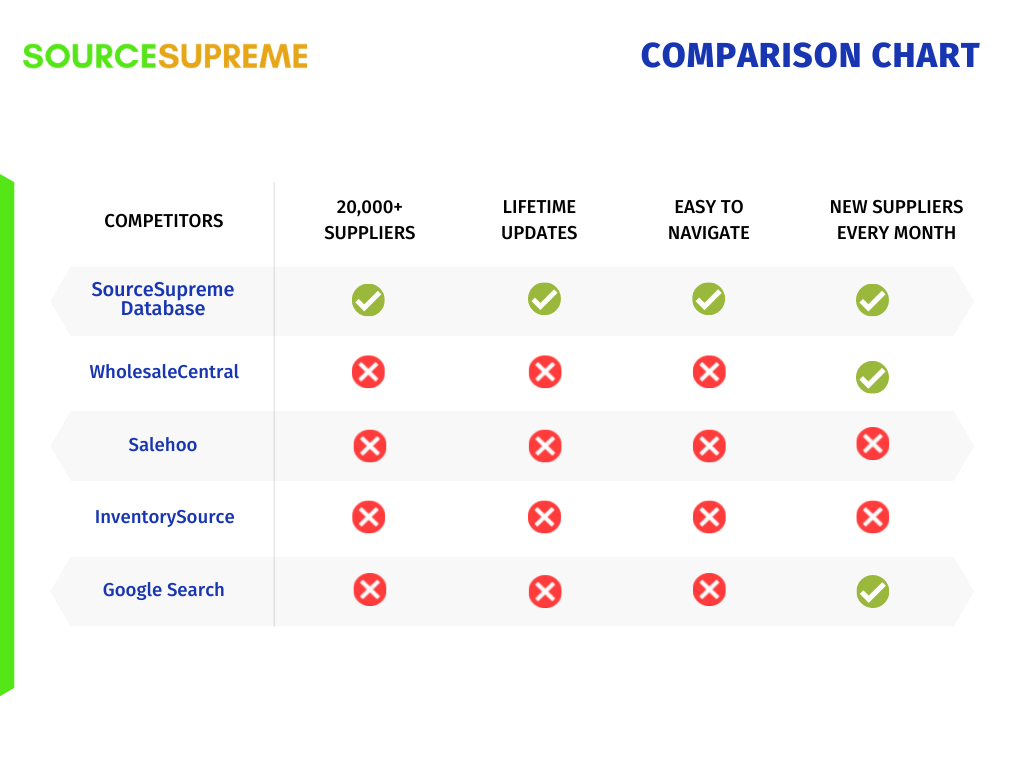Click the New Suppliers Every Month column header
This screenshot has height=768, width=1024.
(896, 220)
